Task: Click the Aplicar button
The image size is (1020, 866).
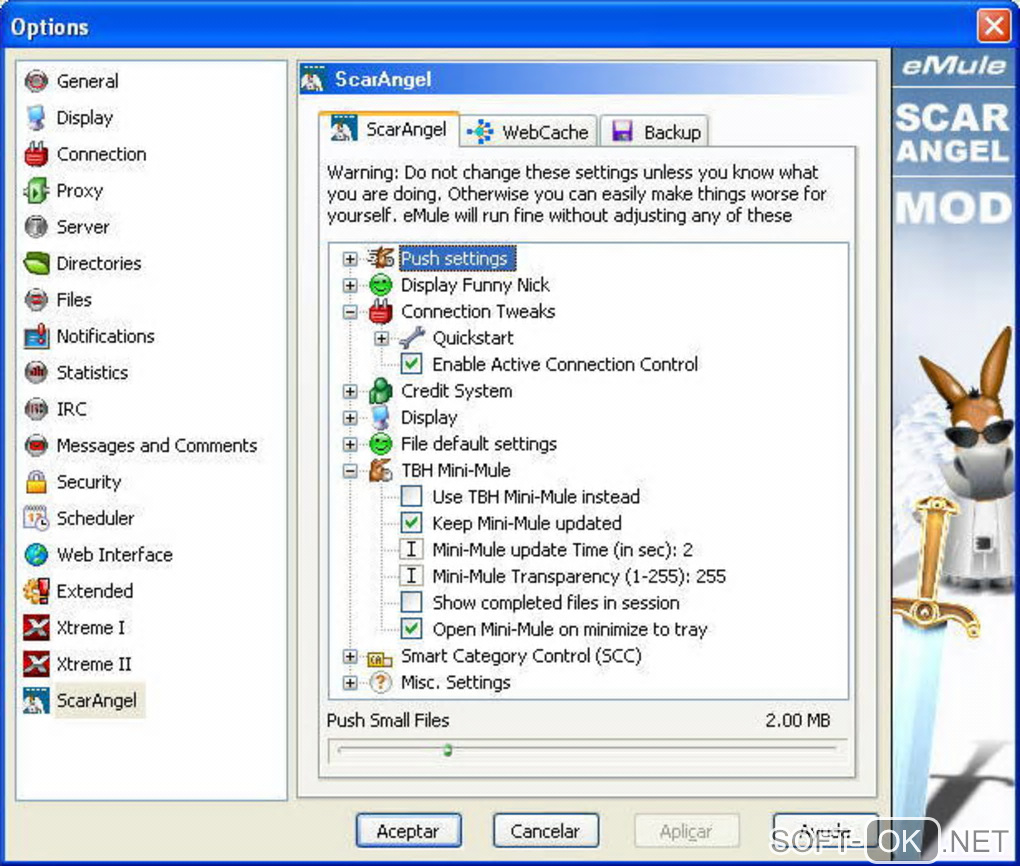Action: 686,831
